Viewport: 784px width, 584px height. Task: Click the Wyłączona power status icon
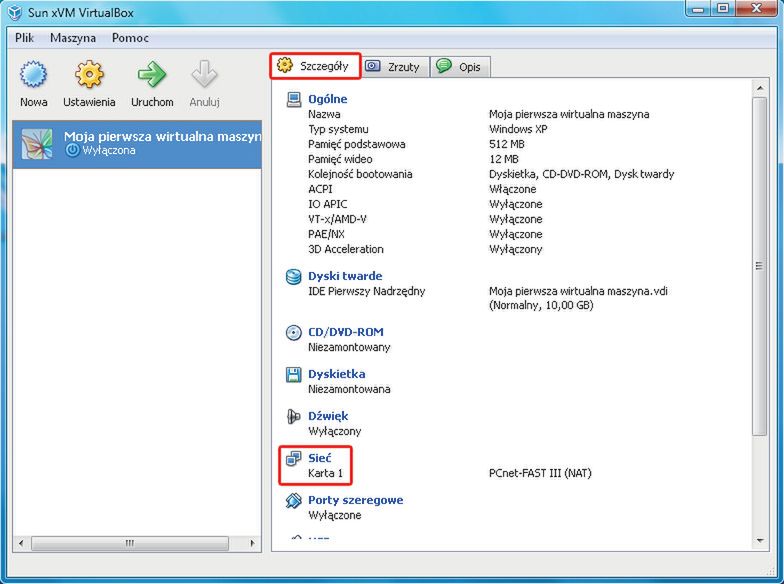[x=72, y=150]
